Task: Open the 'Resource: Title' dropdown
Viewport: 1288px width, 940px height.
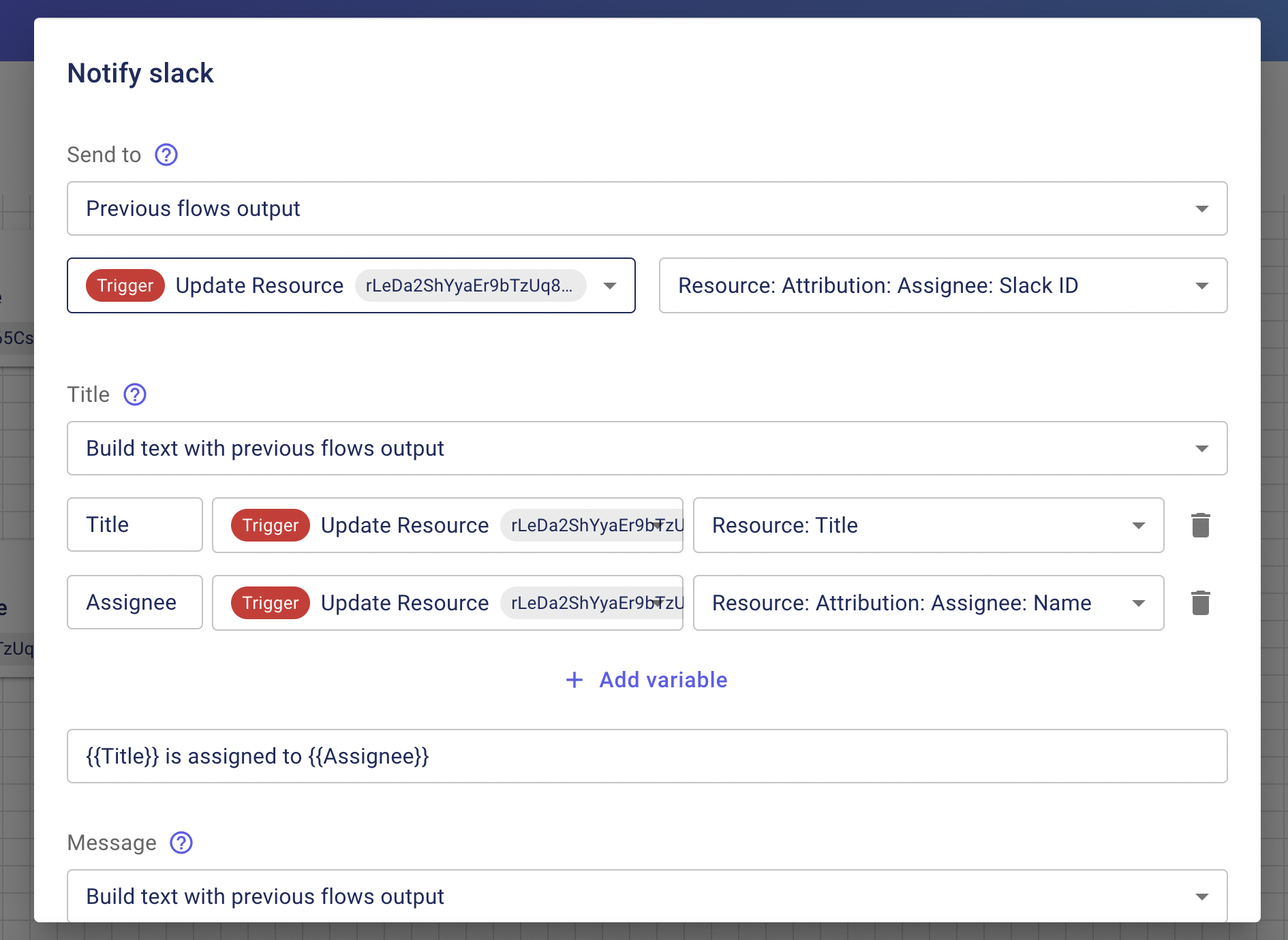Action: (x=928, y=525)
